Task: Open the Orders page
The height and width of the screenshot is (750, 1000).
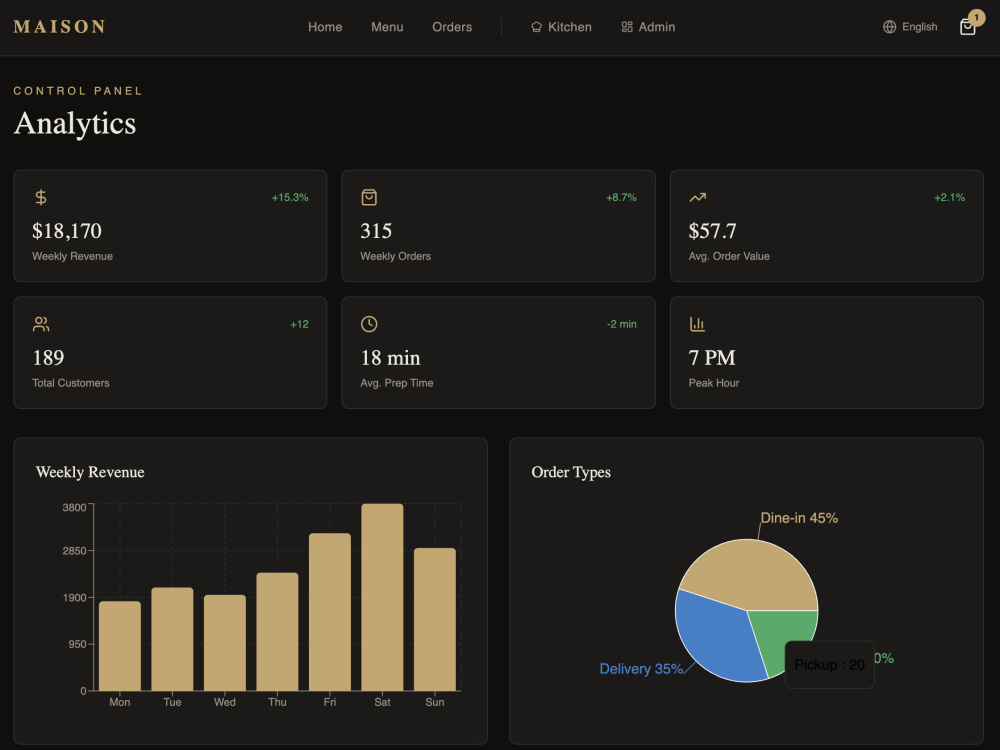Action: (452, 27)
